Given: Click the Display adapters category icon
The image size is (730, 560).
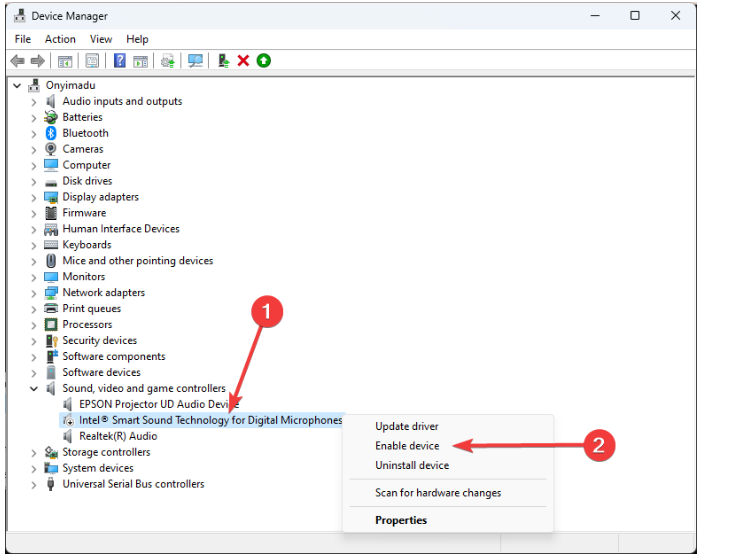Looking at the screenshot, I should [x=51, y=197].
